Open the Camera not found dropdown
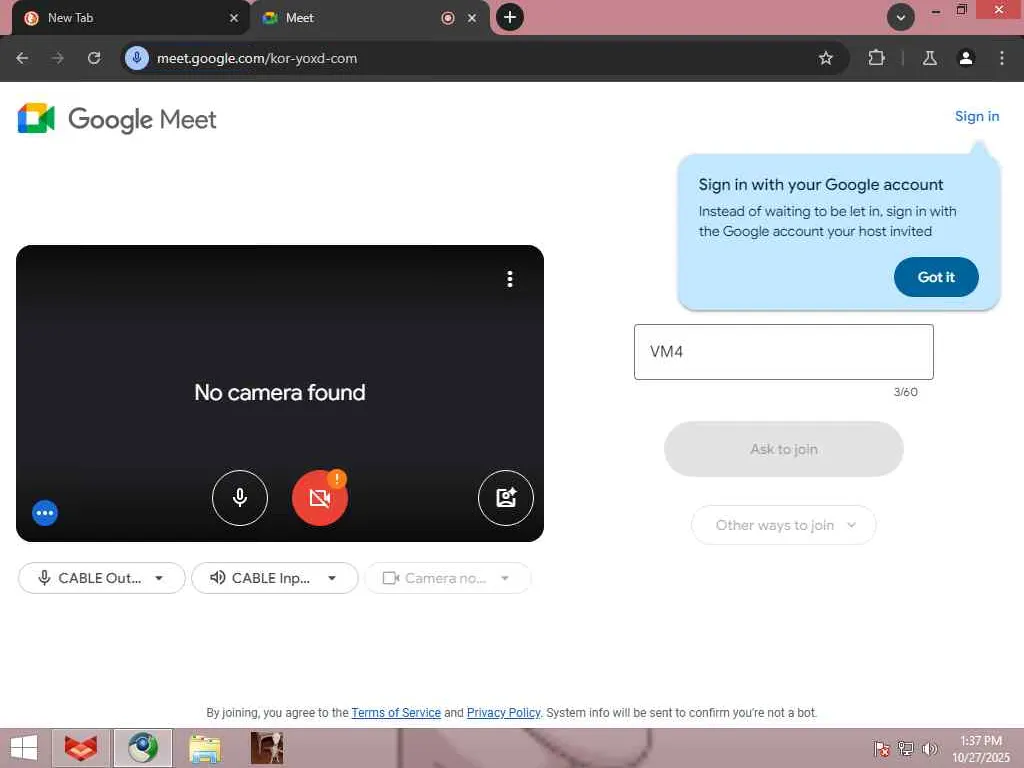Viewport: 1024px width, 768px height. pyautogui.click(x=447, y=578)
